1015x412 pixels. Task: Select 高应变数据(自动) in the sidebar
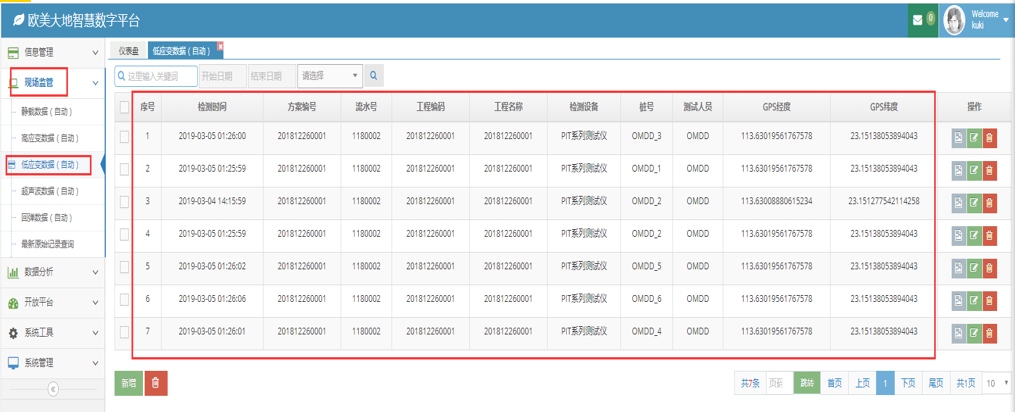[x=50, y=138]
